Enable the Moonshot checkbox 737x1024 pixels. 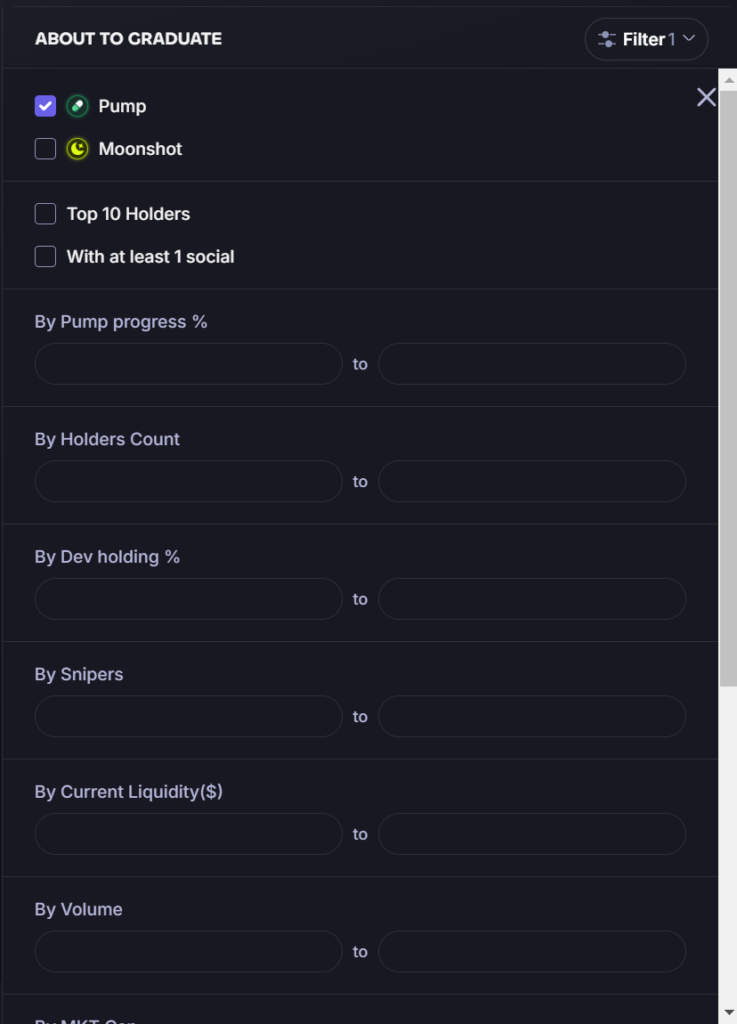[45, 149]
